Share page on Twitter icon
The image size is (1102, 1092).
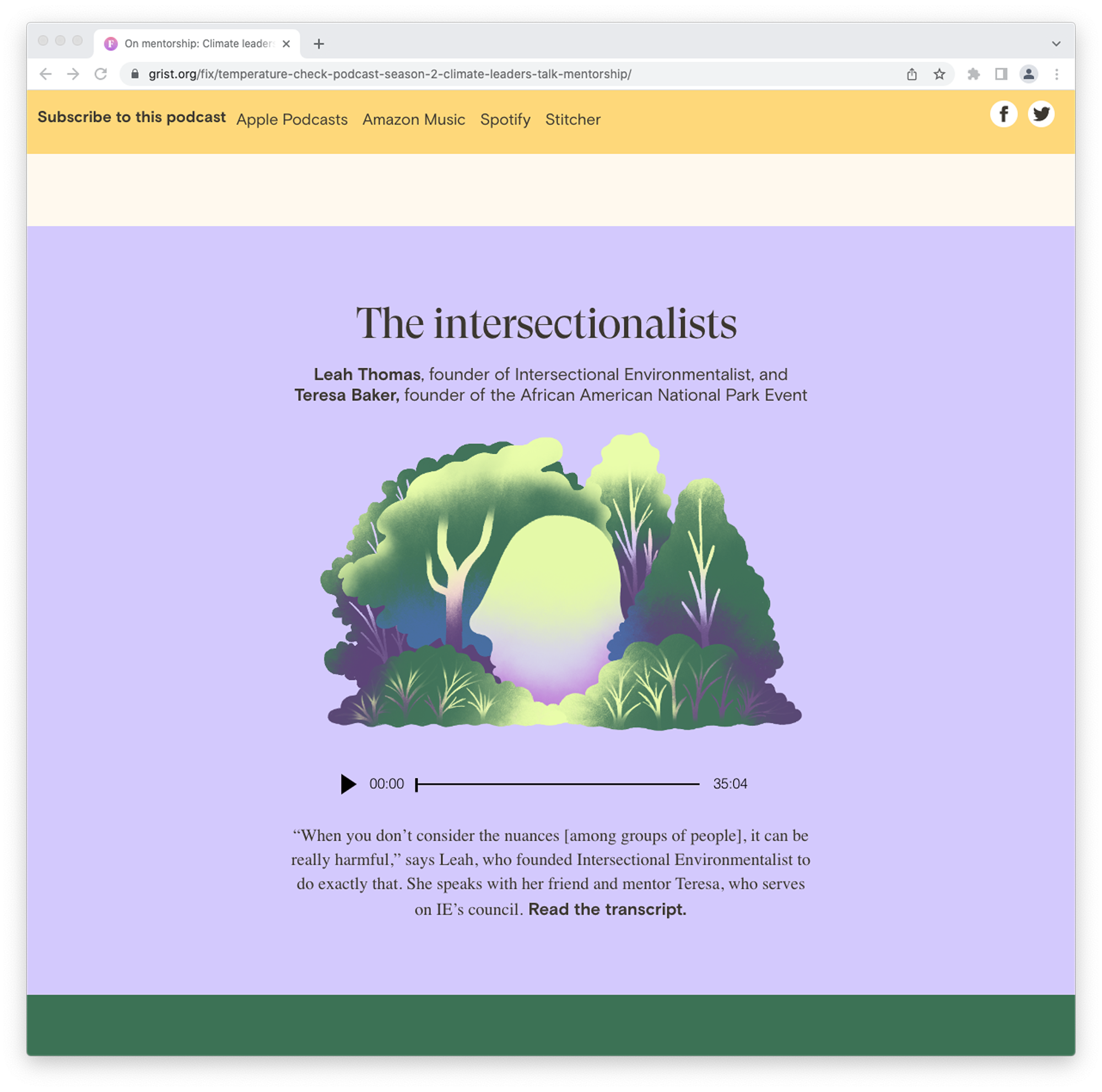1041,114
